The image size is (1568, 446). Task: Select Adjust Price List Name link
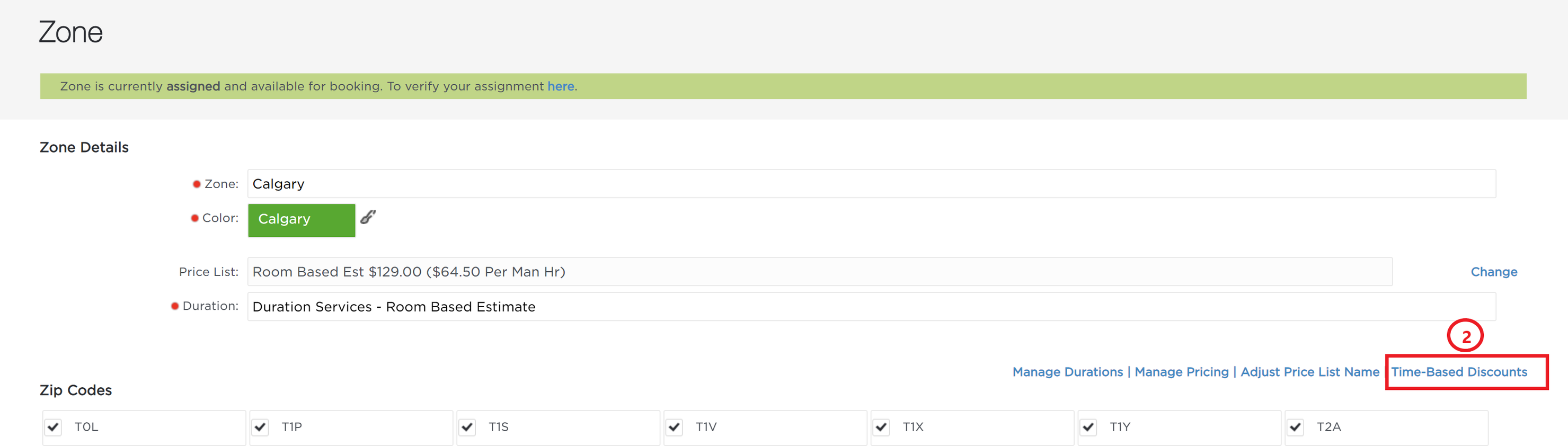(1309, 372)
